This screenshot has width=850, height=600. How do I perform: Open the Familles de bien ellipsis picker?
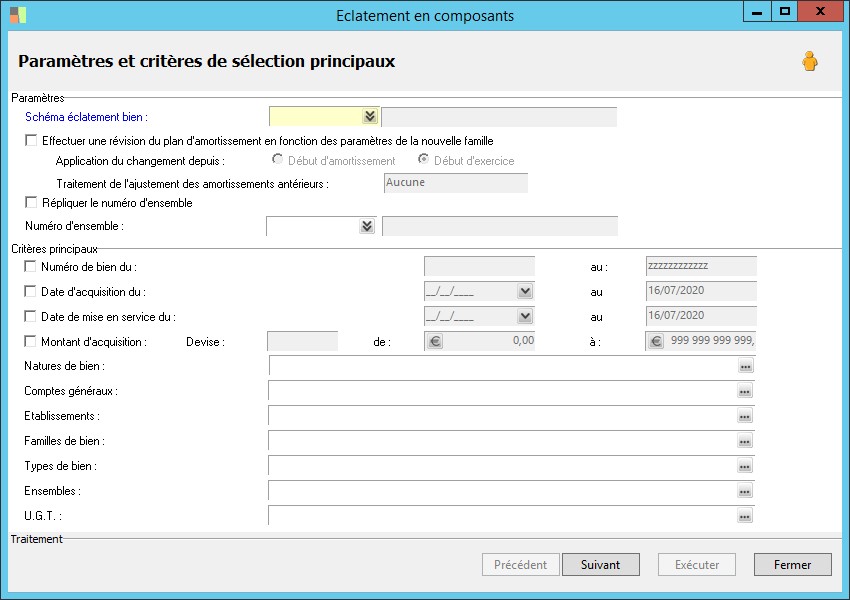[745, 442]
